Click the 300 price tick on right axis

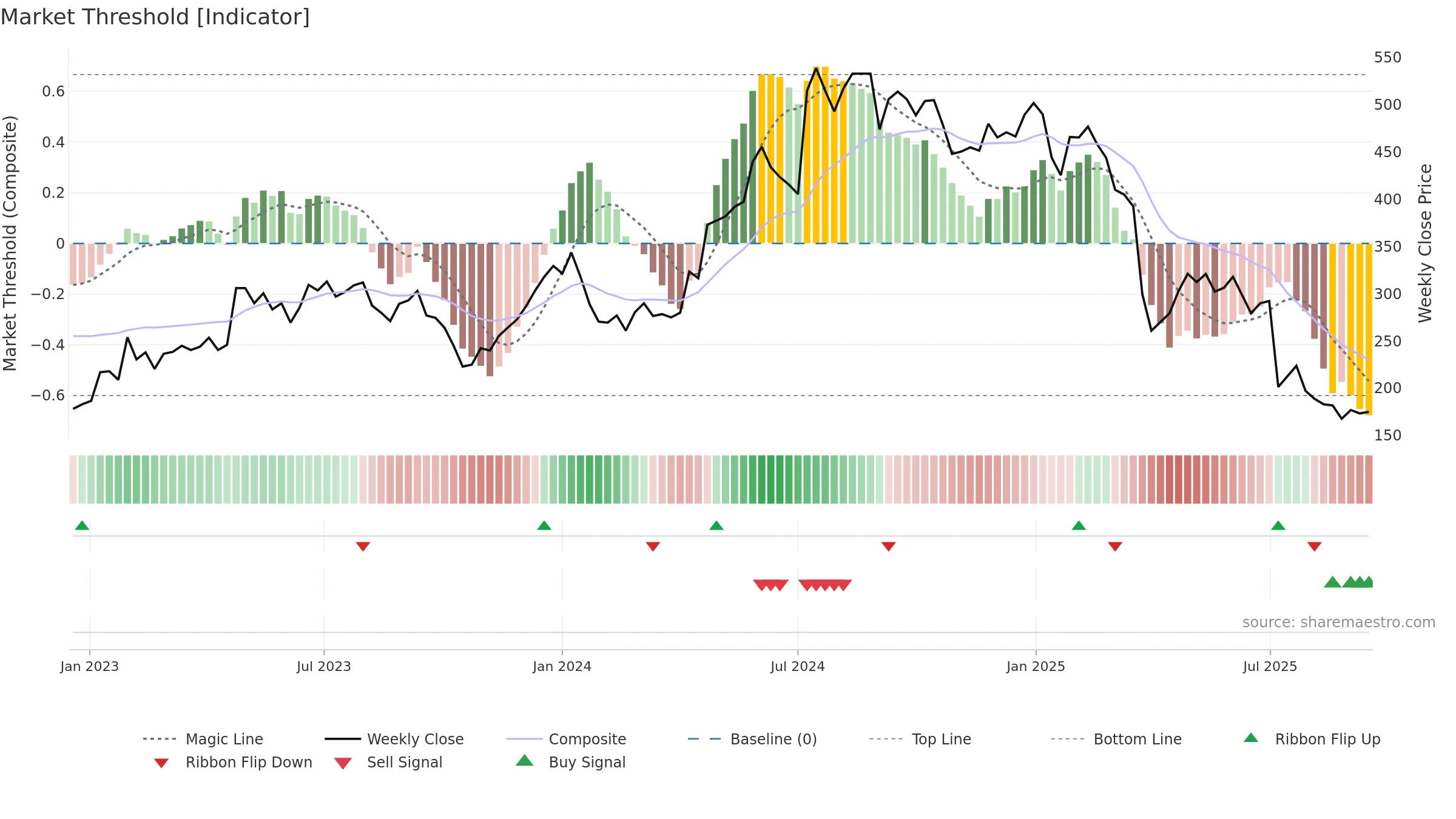pyautogui.click(x=1388, y=294)
